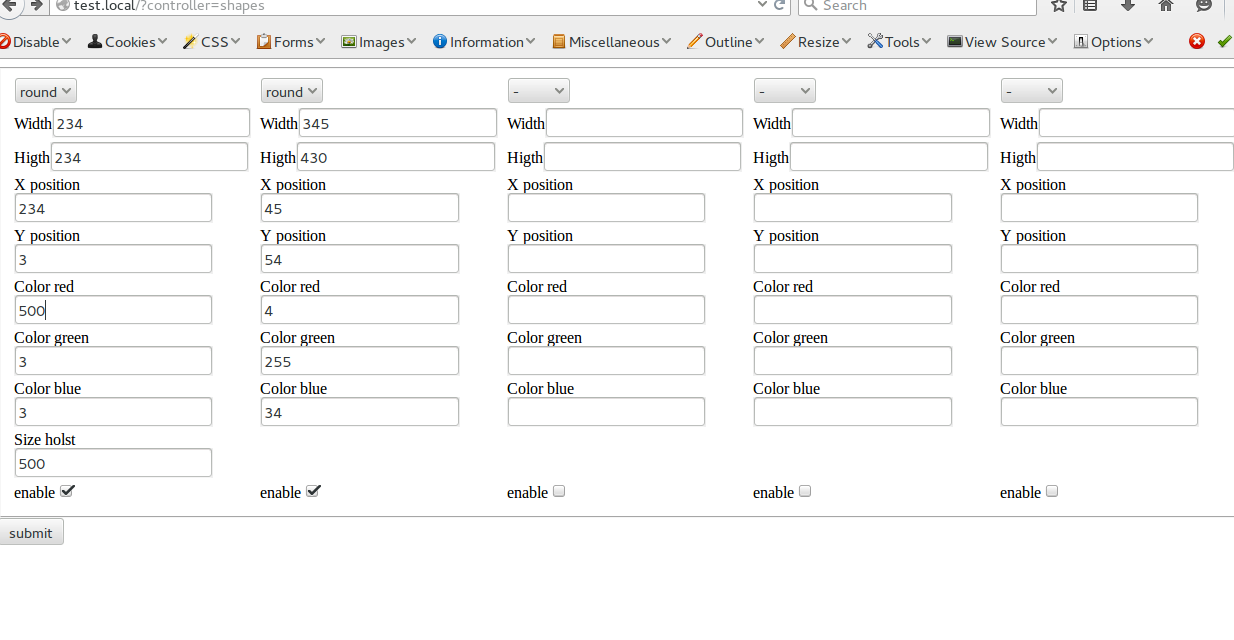1234x640 pixels.
Task: Open the Options toolbar menu
Action: click(1113, 42)
